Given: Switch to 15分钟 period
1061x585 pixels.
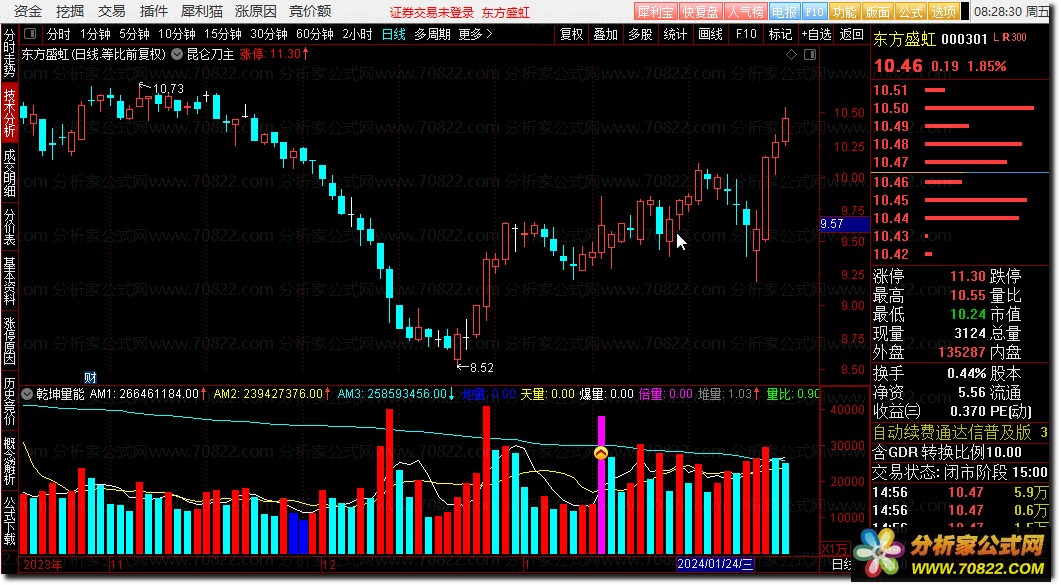Looking at the screenshot, I should click(x=223, y=34).
